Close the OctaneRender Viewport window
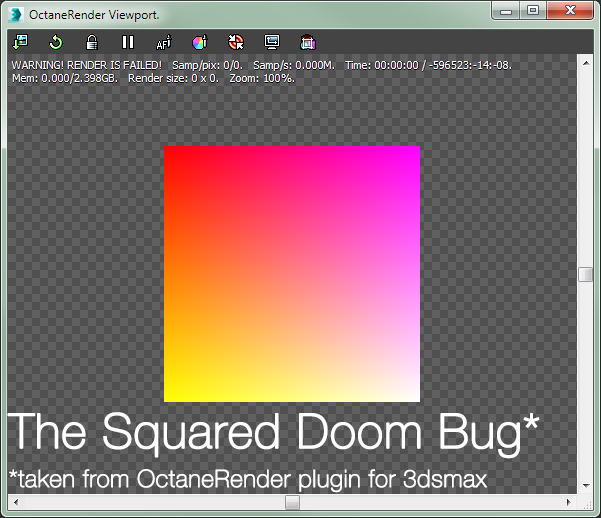This screenshot has height=518, width=601. pyautogui.click(x=571, y=11)
